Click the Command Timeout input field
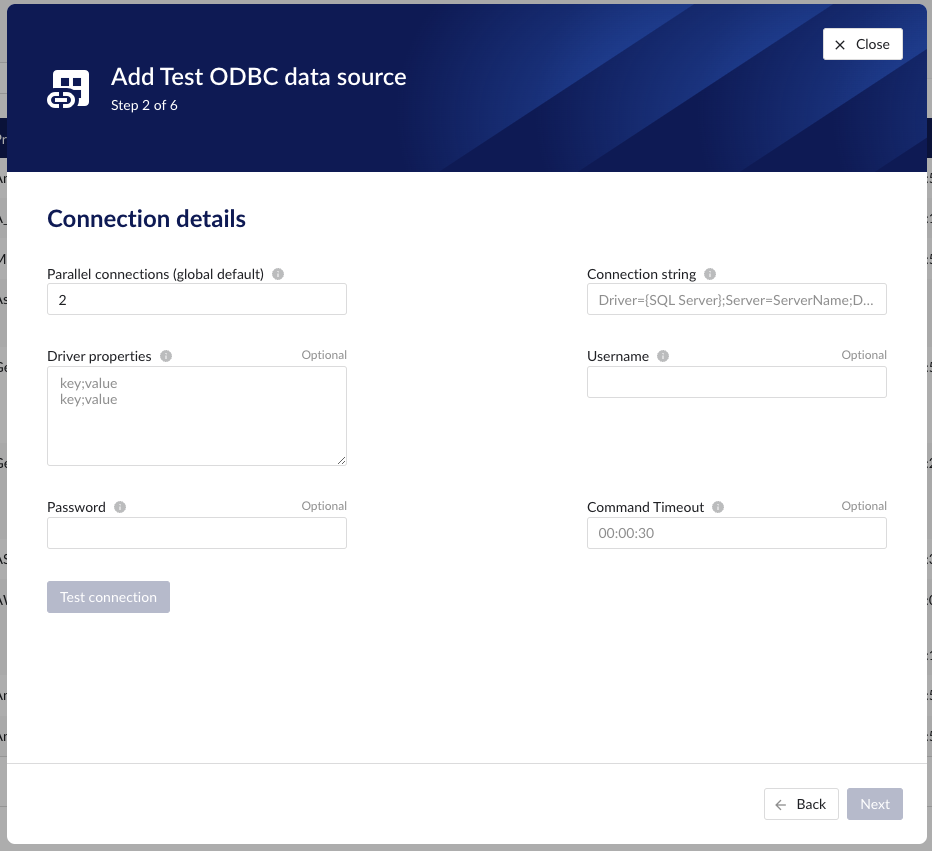The width and height of the screenshot is (932, 851). point(736,533)
